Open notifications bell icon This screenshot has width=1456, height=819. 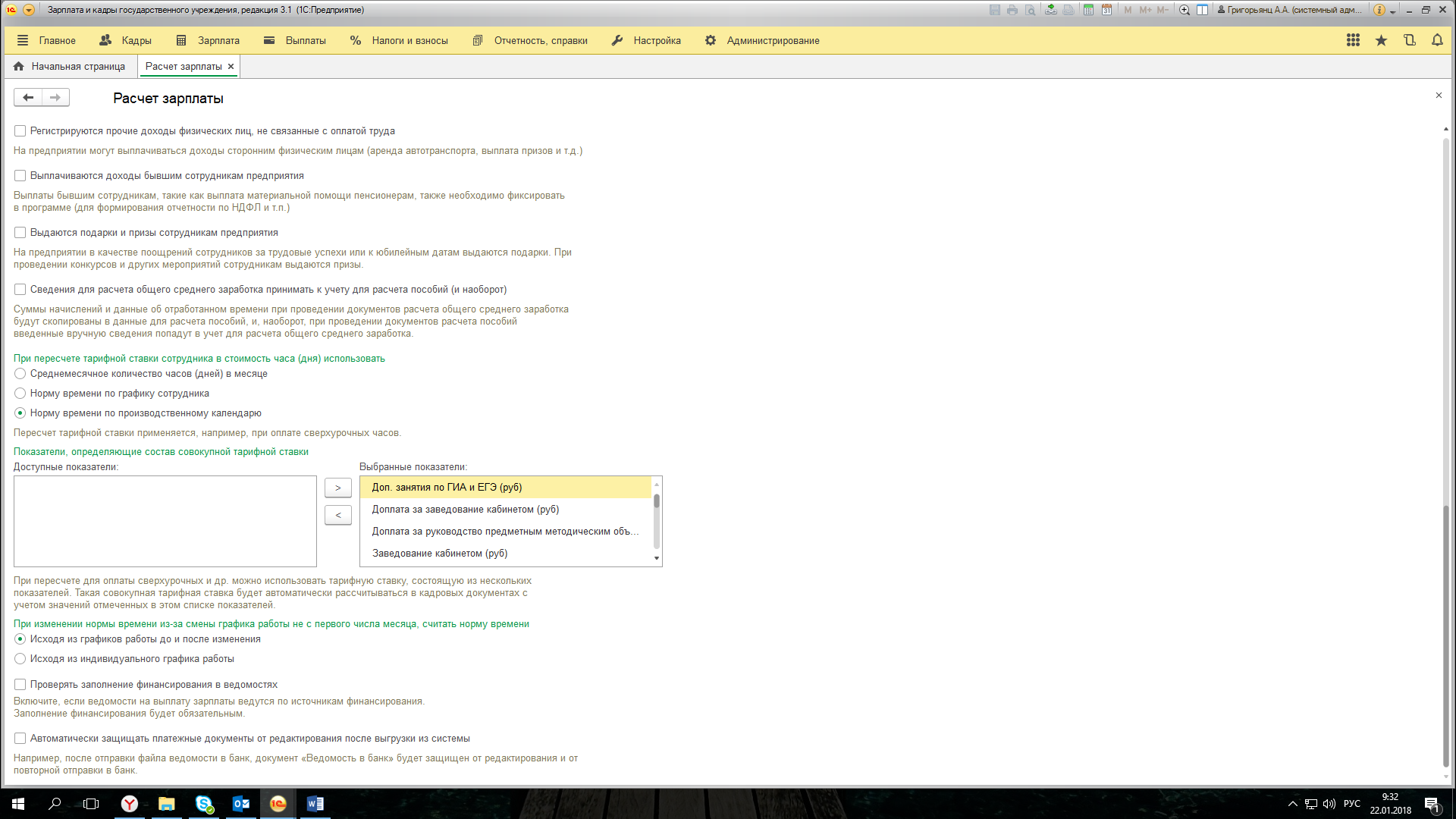1437,40
